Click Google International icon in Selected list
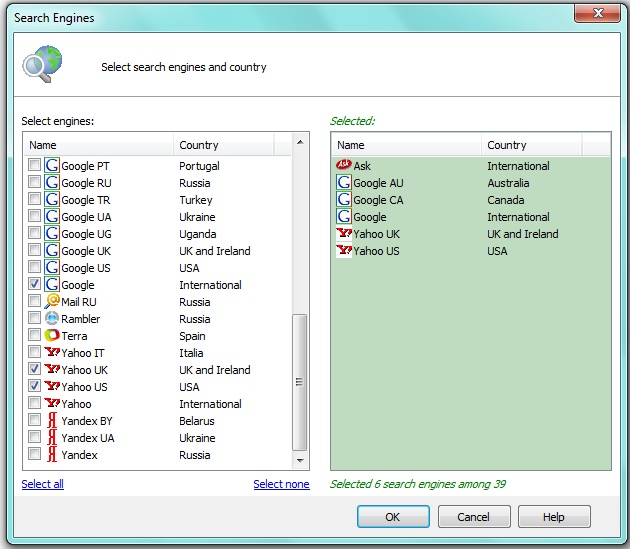635x549 pixels. click(x=344, y=216)
